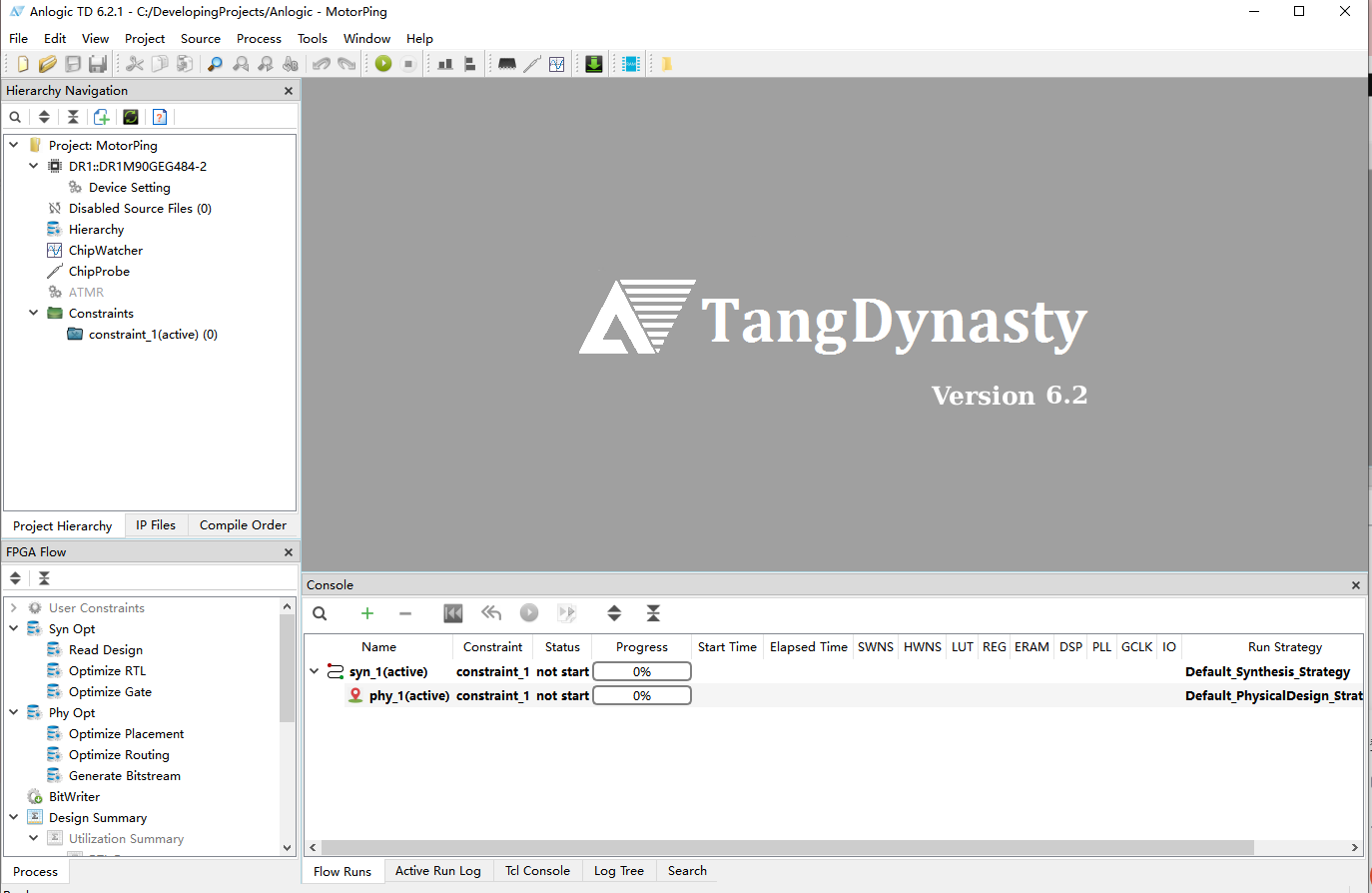
Task: Expand all items in FPGA Flow toolbar
Action: tap(15, 578)
